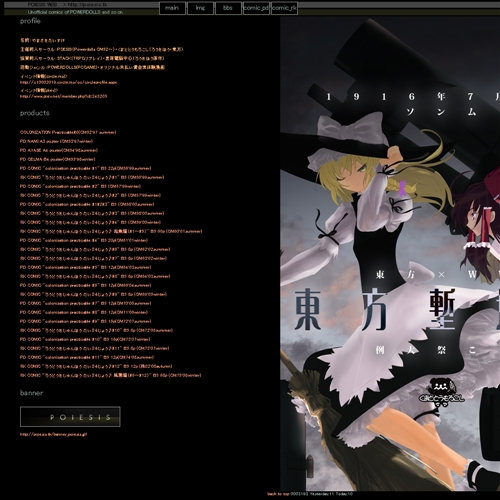The width and height of the screenshot is (500, 500).
Task: Select COLONIZATION Practicable#0 product entry
Action: click(68, 132)
